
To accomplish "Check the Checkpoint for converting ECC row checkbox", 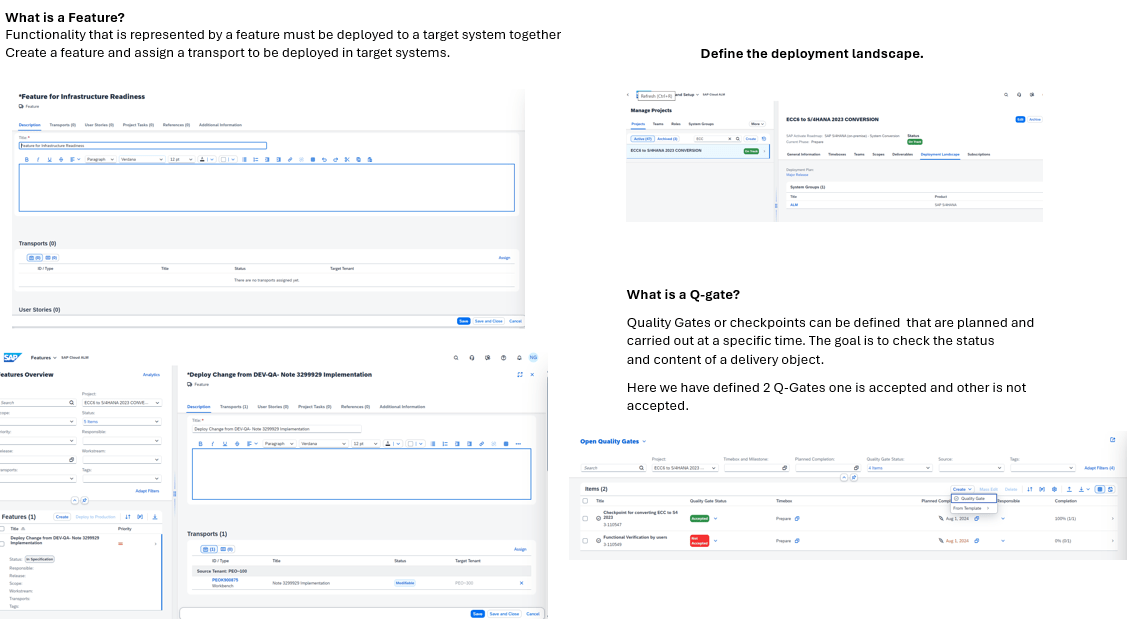I will point(585,518).
